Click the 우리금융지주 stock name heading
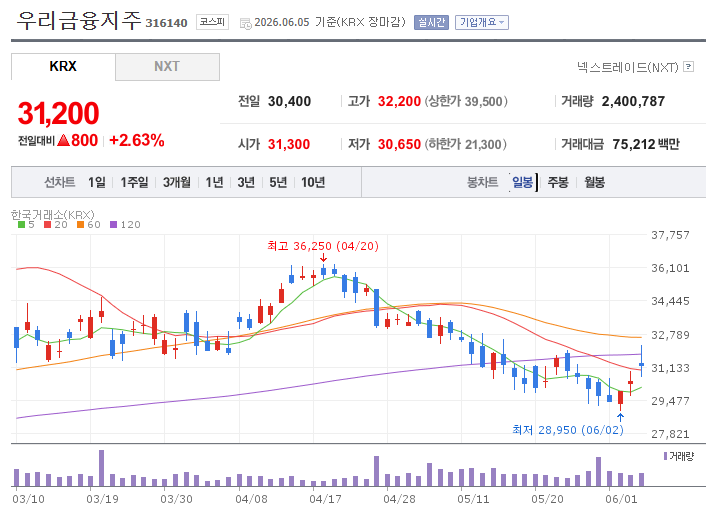706x513 pixels. click(x=79, y=21)
